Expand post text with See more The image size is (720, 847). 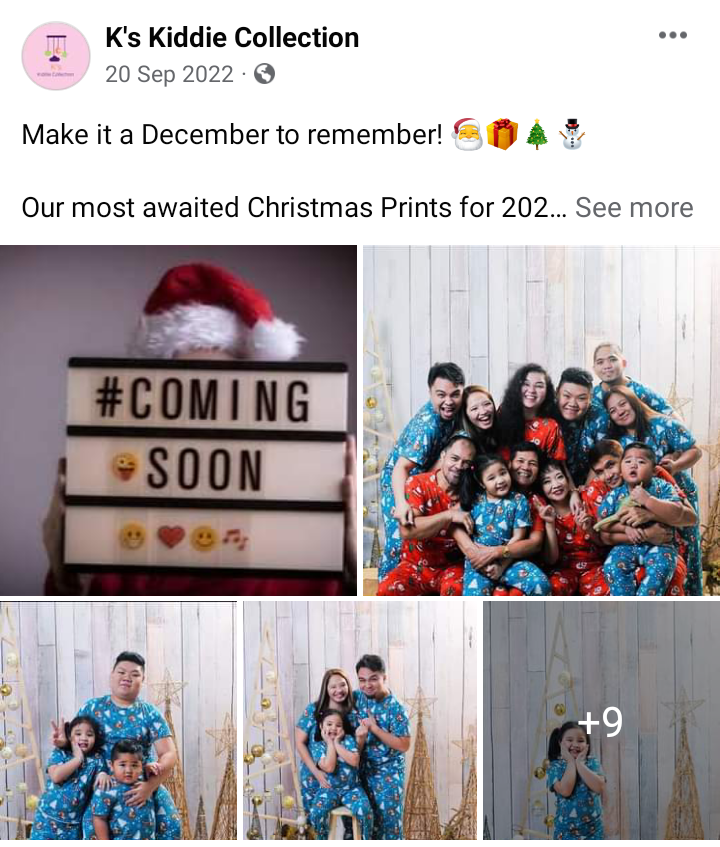(x=634, y=207)
